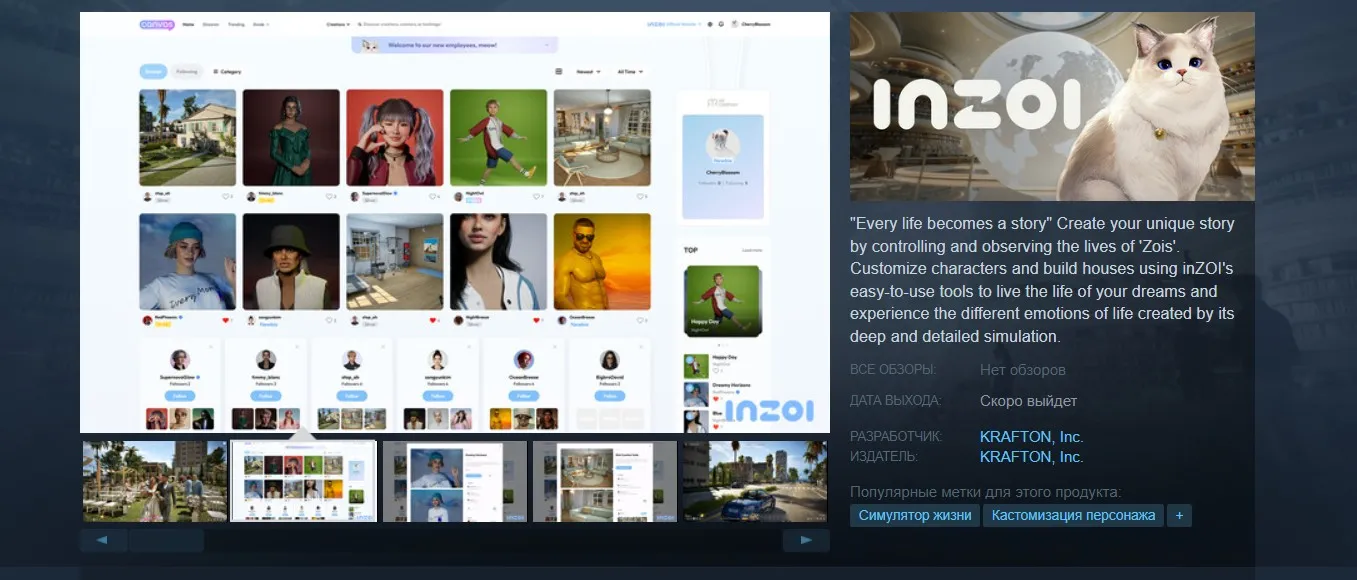Click the 'ДАТА ВЫХОДА:' label
The image size is (1357, 580).
[895, 401]
